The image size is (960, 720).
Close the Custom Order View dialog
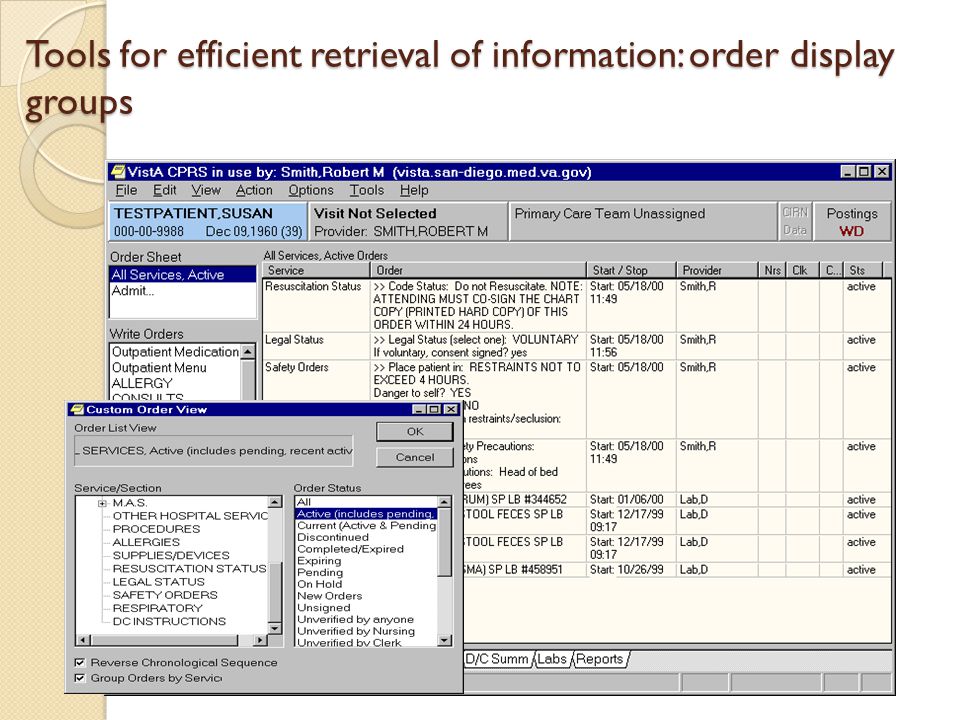(451, 409)
